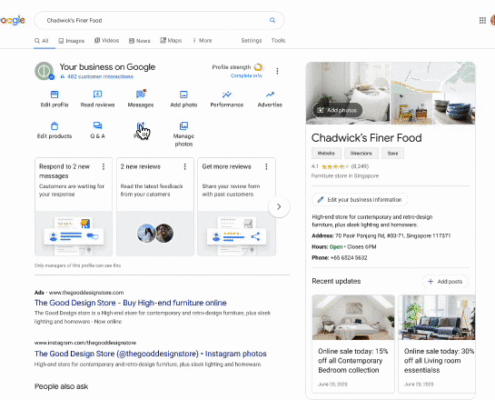Click Edit your business information button

(x=360, y=200)
